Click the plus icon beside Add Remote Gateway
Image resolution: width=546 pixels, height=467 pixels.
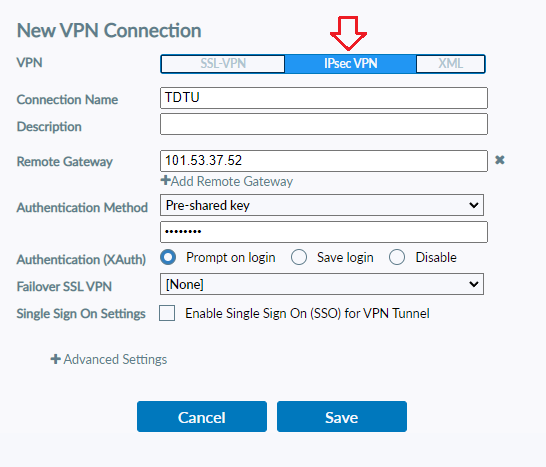[165, 180]
